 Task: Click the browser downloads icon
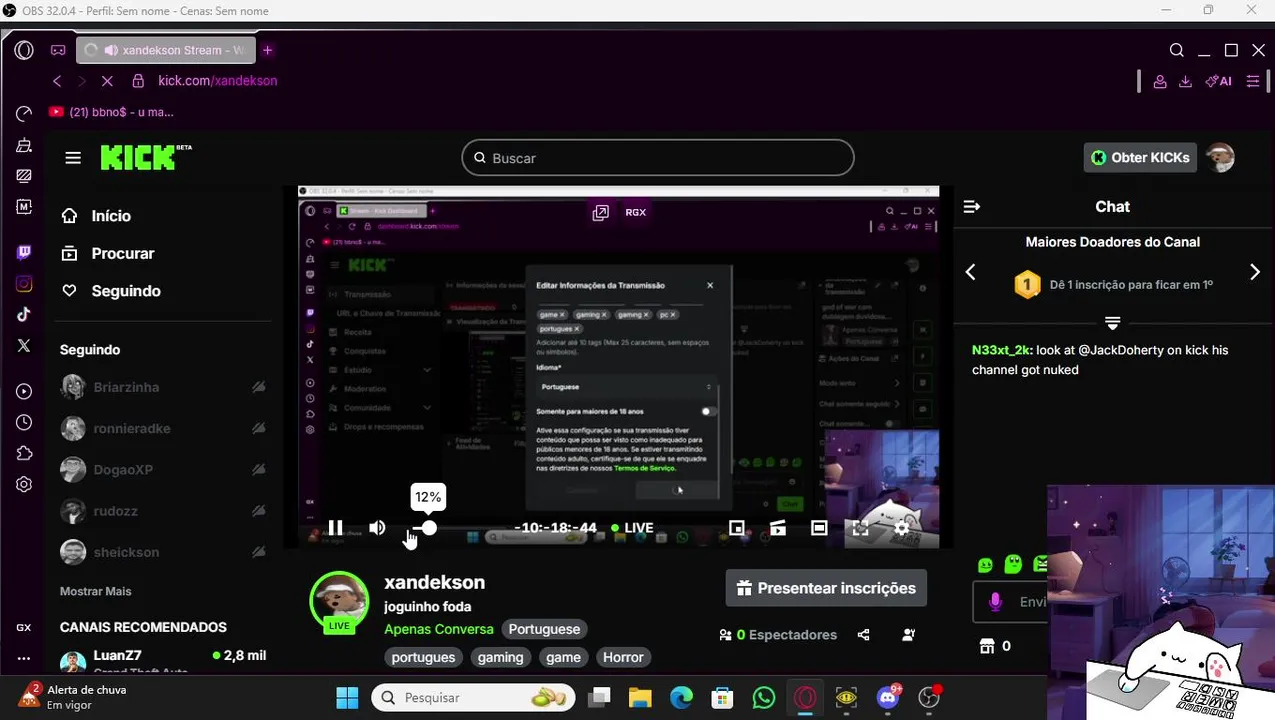pos(1185,81)
